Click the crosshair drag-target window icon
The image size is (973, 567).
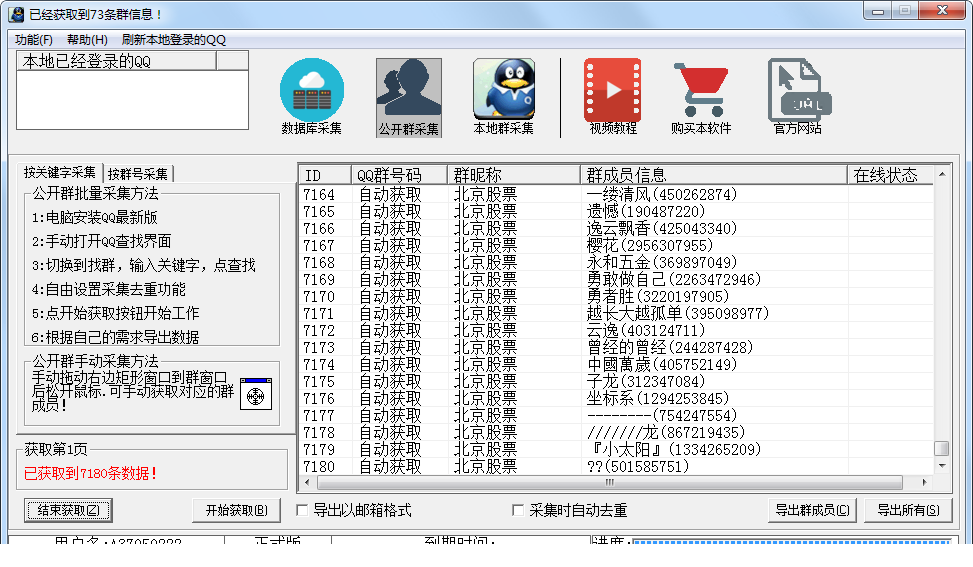(x=256, y=393)
